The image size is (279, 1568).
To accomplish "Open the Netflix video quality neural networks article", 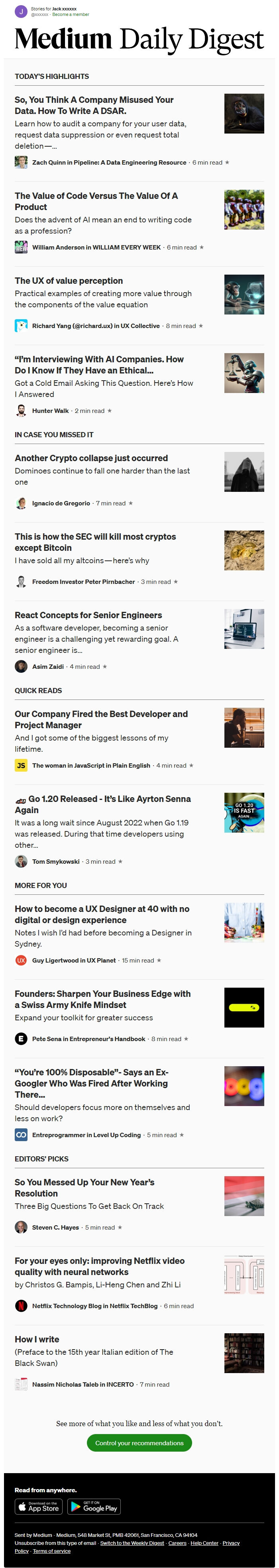I will pyautogui.click(x=99, y=1266).
